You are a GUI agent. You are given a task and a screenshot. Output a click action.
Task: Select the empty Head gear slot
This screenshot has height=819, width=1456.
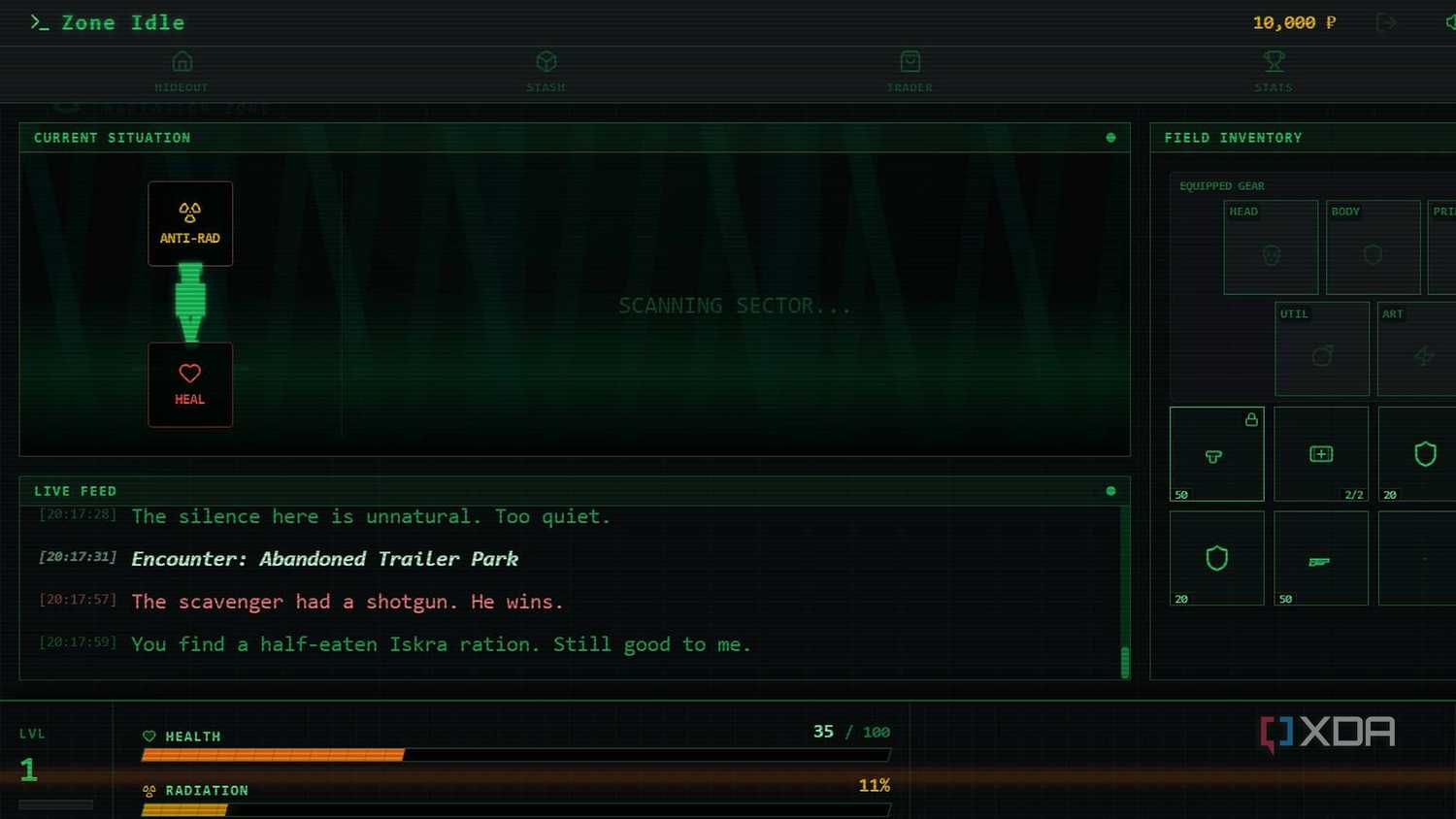click(1271, 246)
